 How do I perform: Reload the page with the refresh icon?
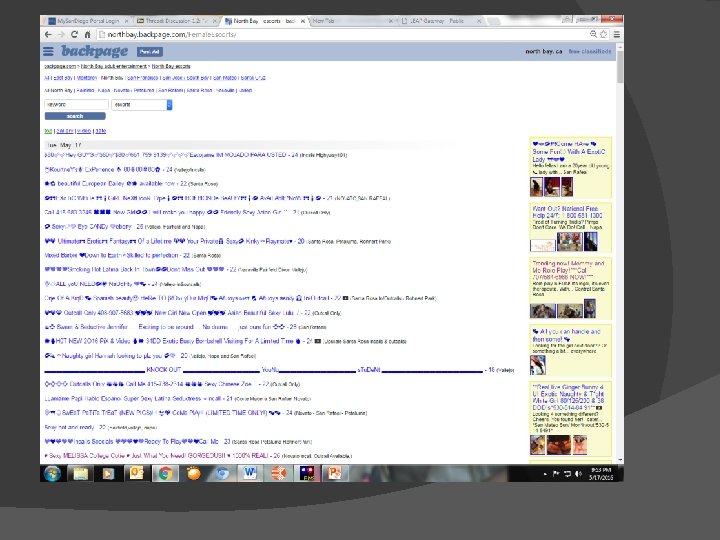tap(74, 34)
